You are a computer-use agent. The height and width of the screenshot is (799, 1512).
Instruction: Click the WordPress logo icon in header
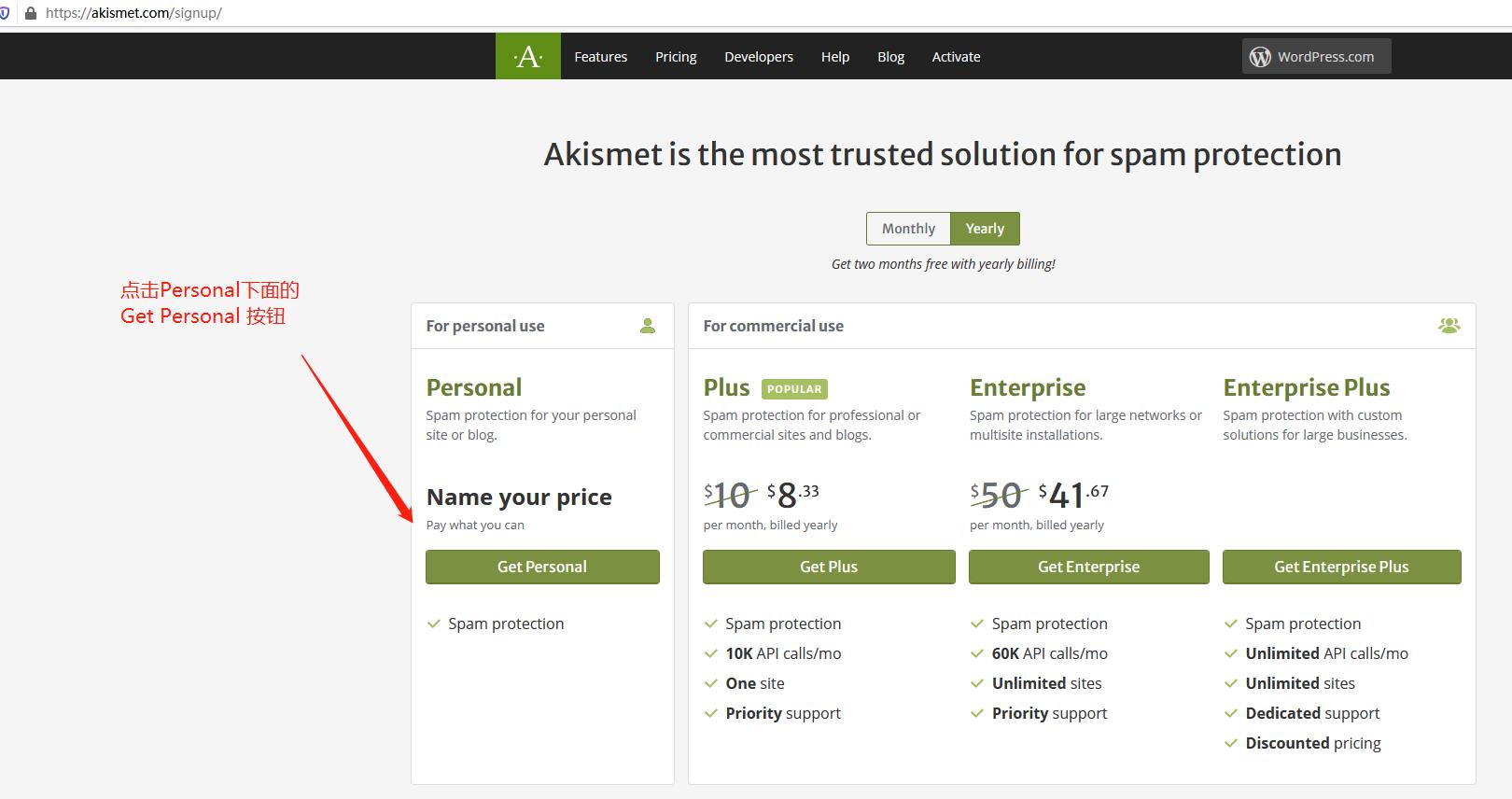(1260, 57)
